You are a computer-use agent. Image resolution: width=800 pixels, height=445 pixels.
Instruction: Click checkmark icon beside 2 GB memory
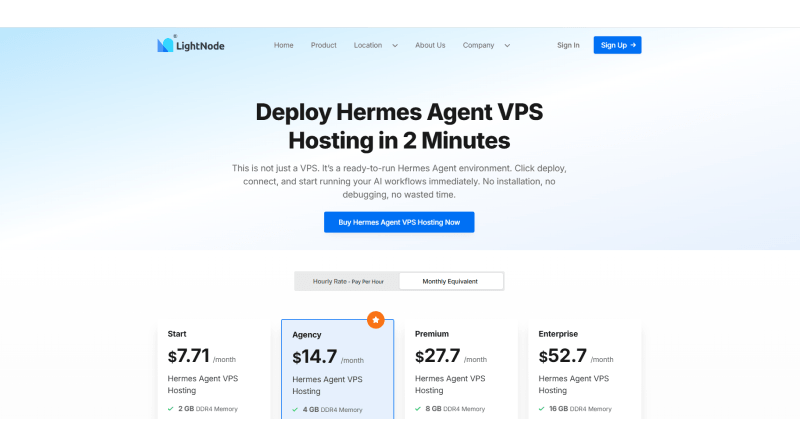click(x=171, y=409)
